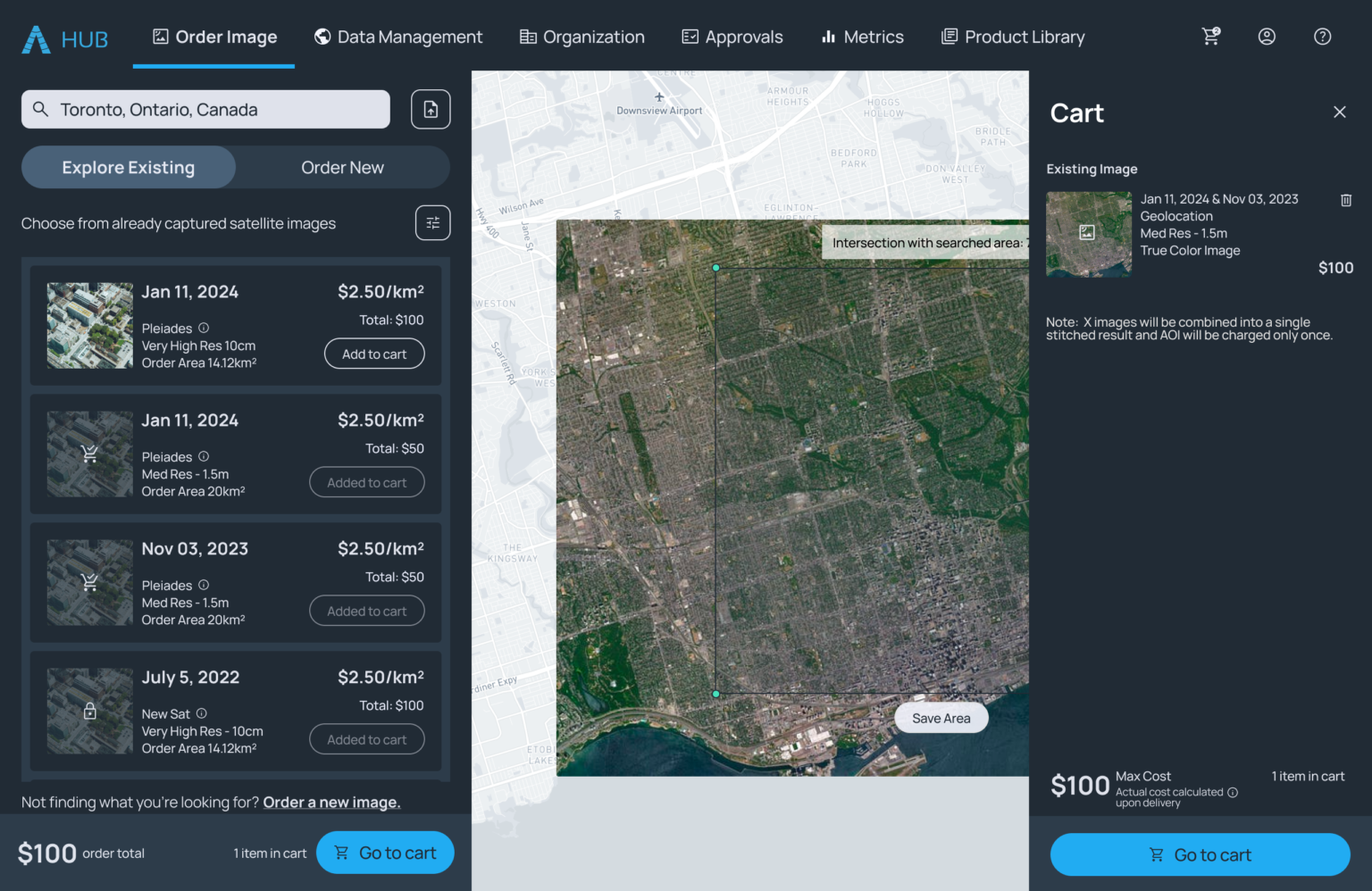
Task: Navigate to the Metrics page
Action: pos(861,37)
